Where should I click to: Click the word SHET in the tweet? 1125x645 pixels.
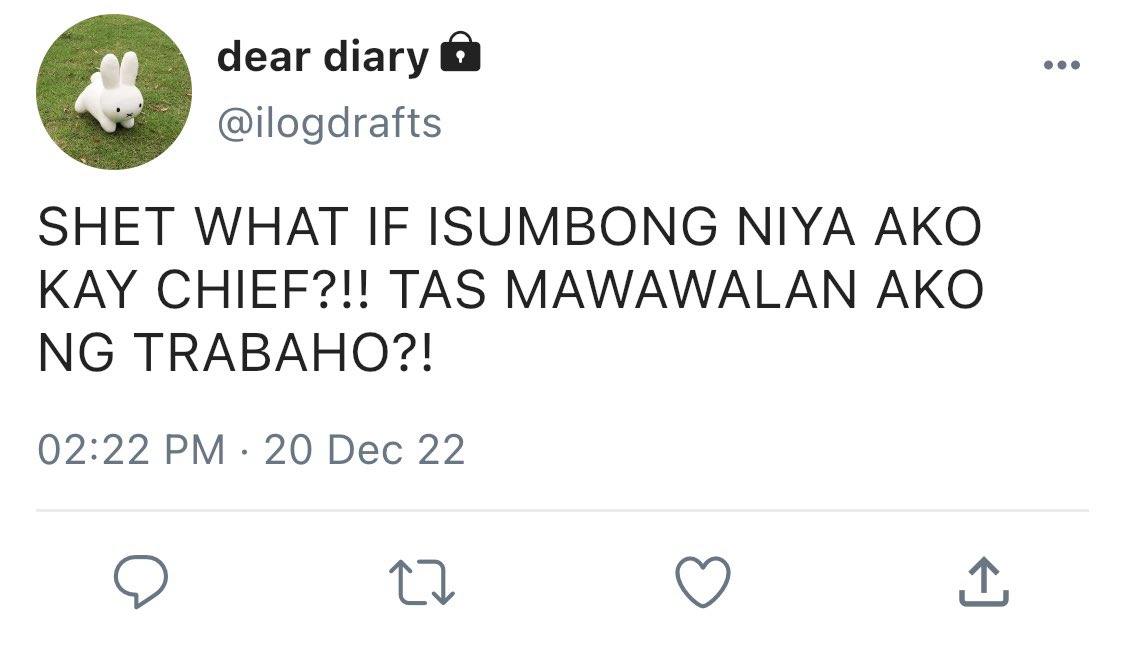coord(106,227)
